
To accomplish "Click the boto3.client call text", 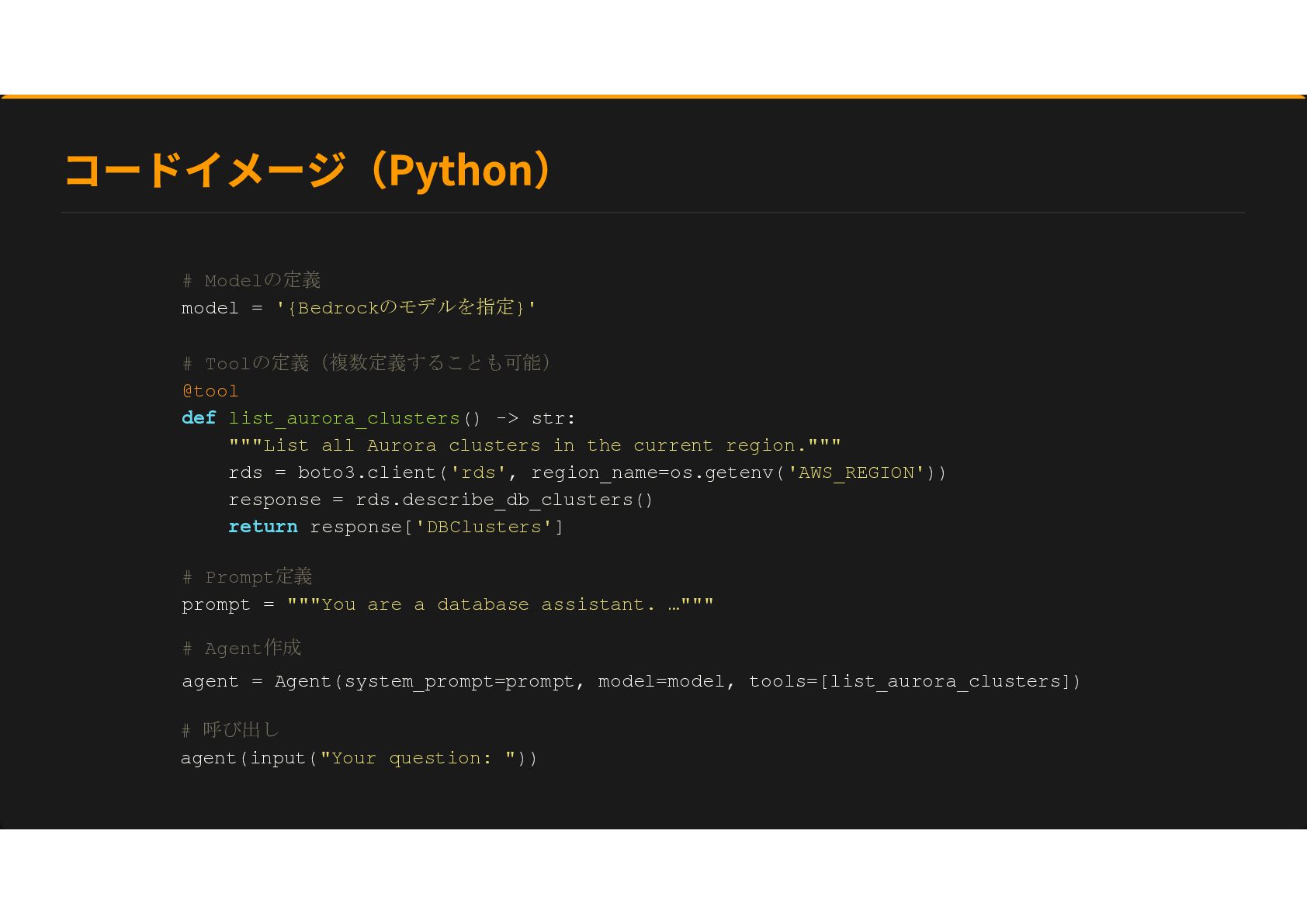I will (367, 473).
